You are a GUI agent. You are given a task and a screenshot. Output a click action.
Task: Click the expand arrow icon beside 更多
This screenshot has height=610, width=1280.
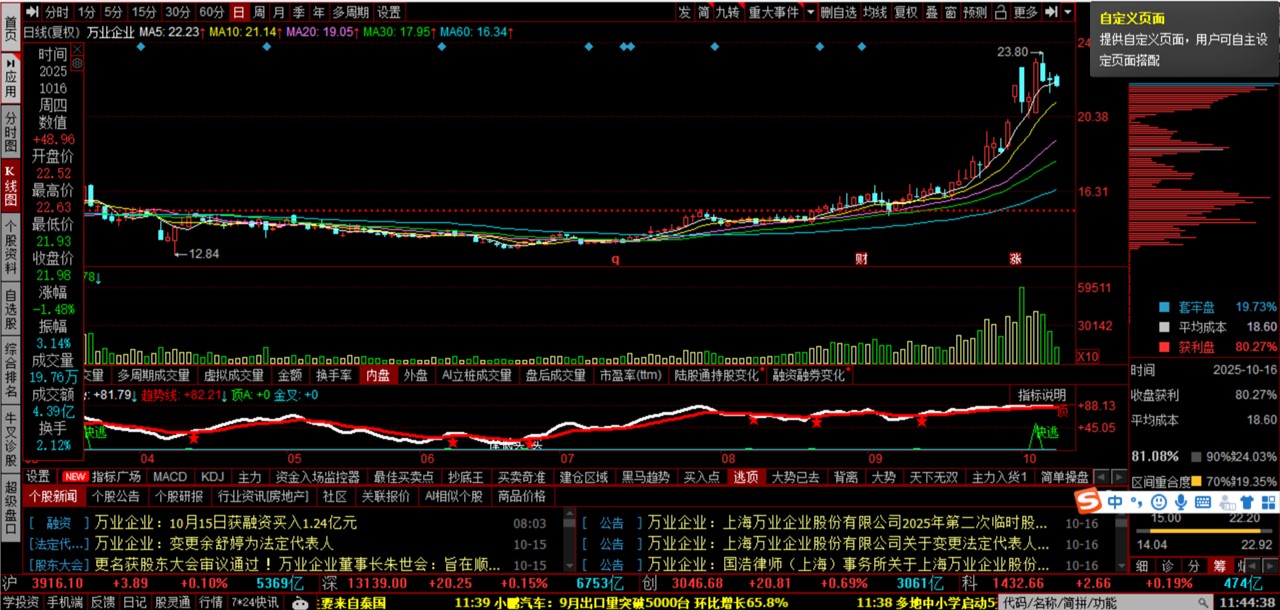(1051, 12)
